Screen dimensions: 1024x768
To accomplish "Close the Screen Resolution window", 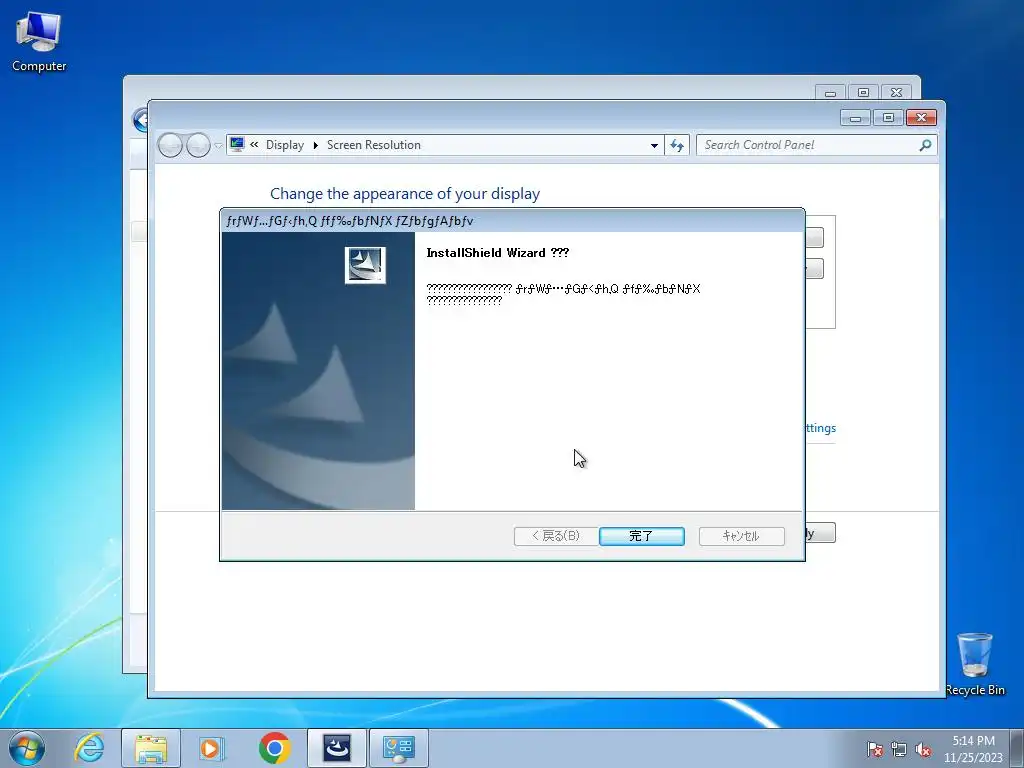I will tap(921, 118).
